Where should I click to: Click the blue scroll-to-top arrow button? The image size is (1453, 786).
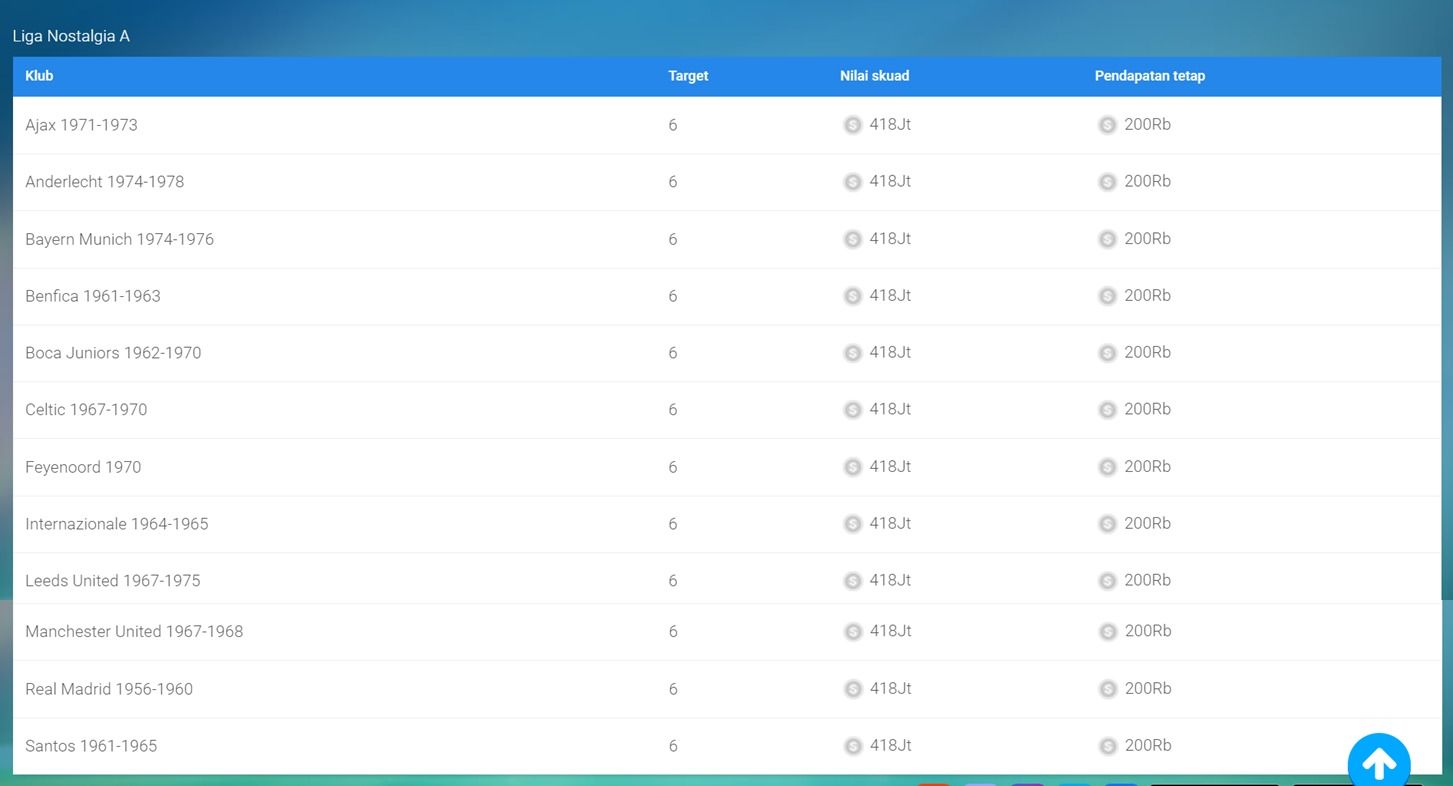(x=1379, y=763)
